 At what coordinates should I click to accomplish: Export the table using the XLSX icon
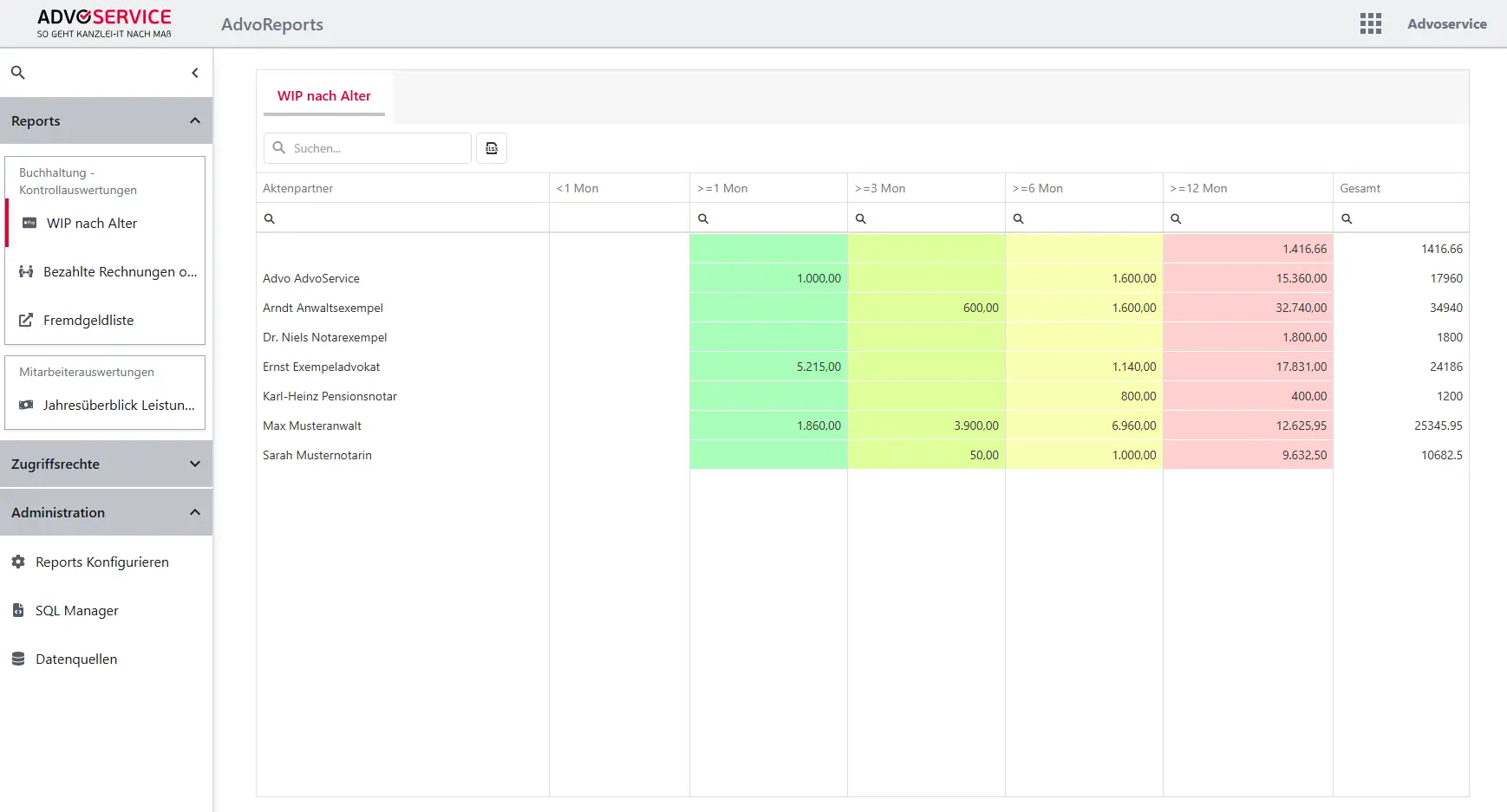coord(492,148)
